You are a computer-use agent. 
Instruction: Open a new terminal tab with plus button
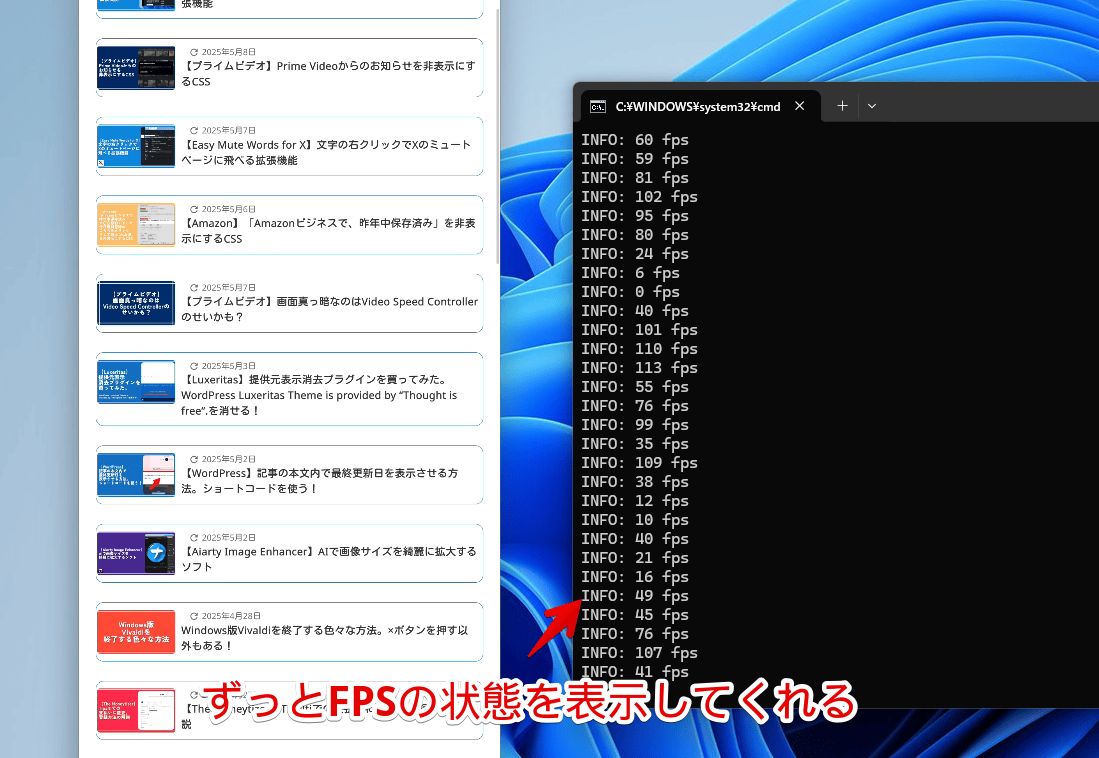(x=842, y=106)
